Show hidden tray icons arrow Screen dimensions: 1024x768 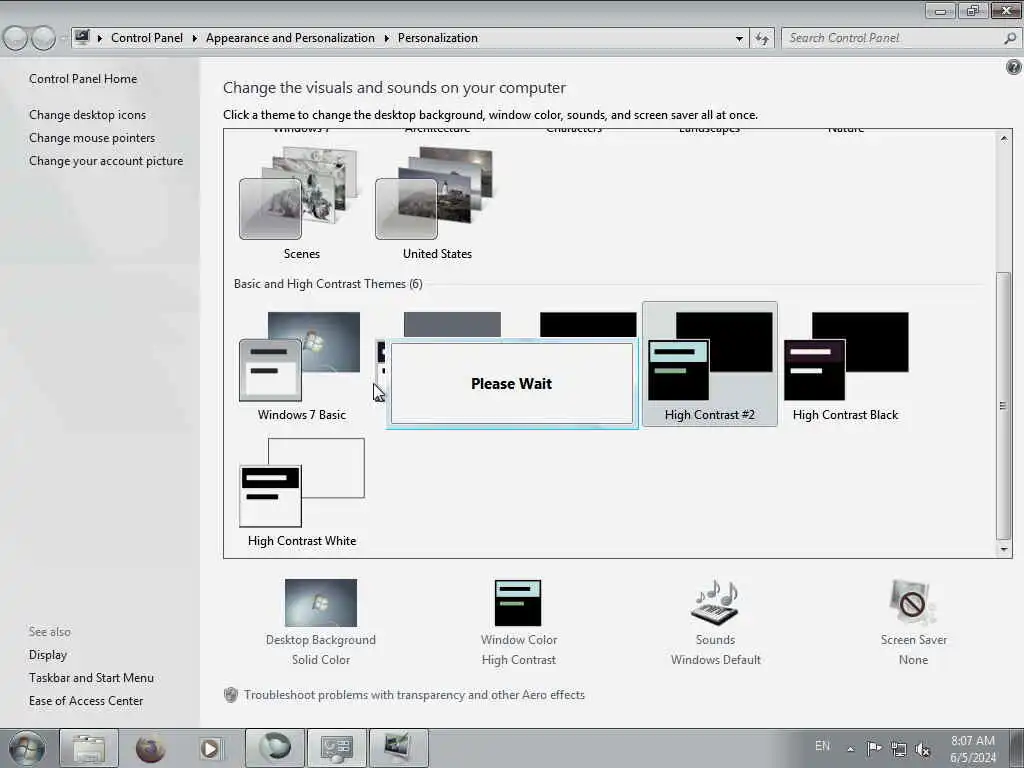click(850, 749)
